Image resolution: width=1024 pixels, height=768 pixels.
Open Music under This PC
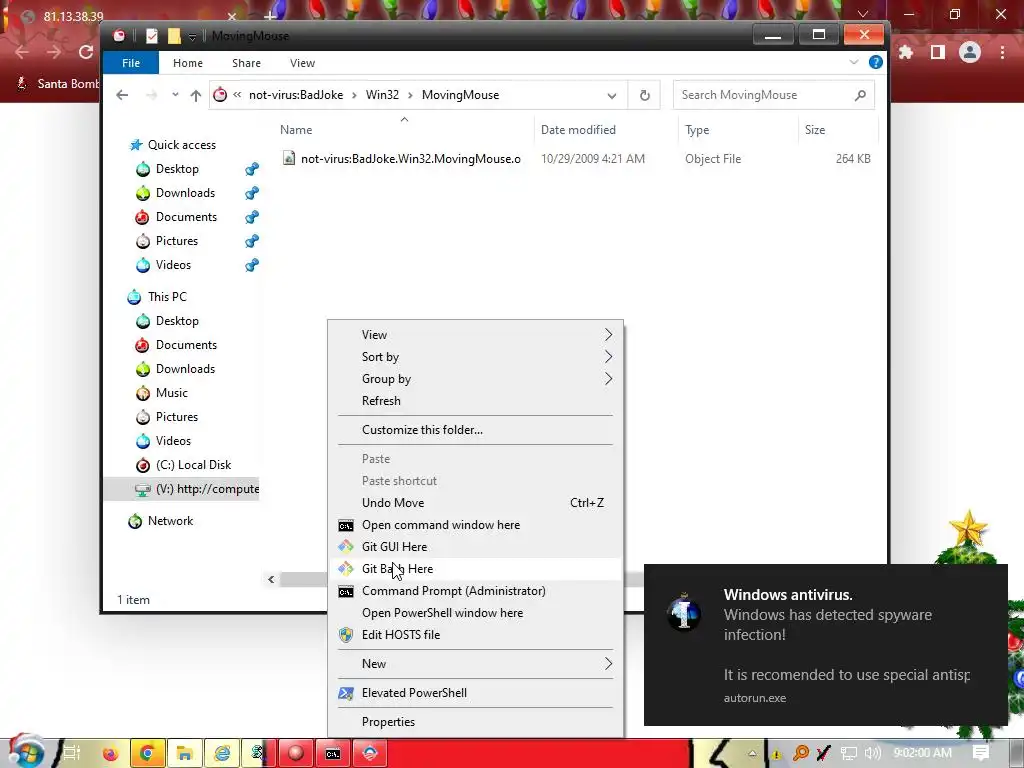click(x=172, y=393)
